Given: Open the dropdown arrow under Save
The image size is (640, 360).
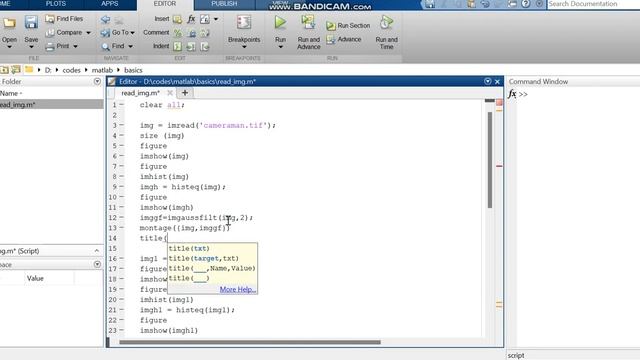Looking at the screenshot, I should tap(31, 47).
